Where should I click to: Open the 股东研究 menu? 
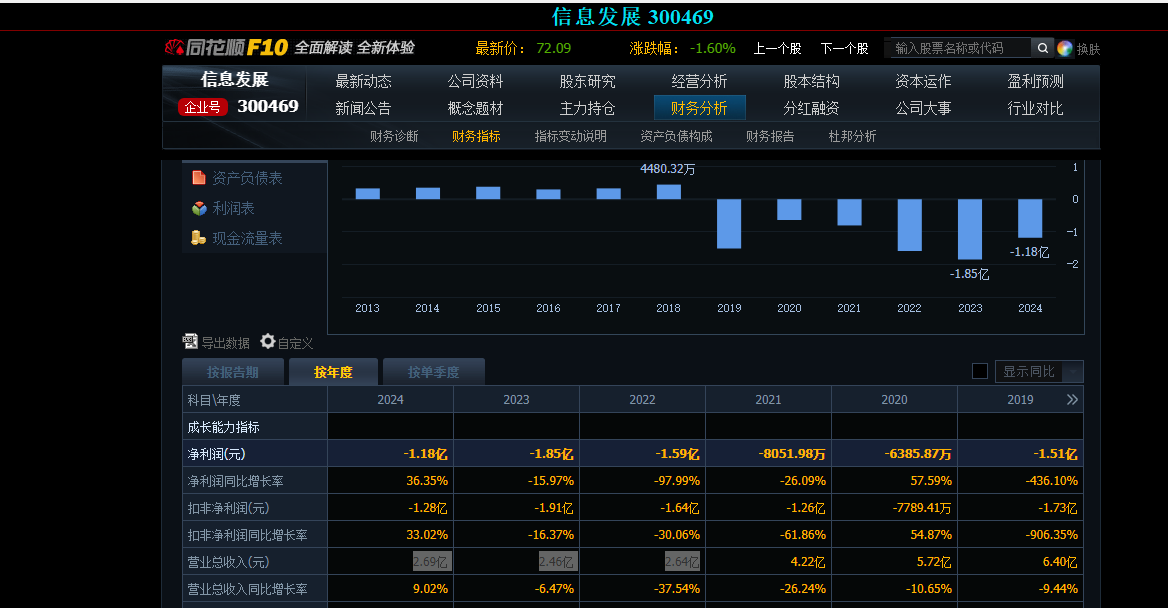point(588,81)
